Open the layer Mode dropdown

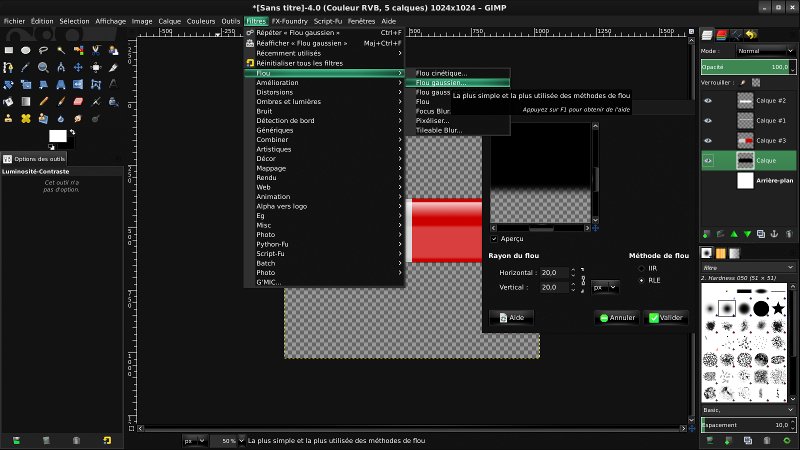tap(765, 51)
